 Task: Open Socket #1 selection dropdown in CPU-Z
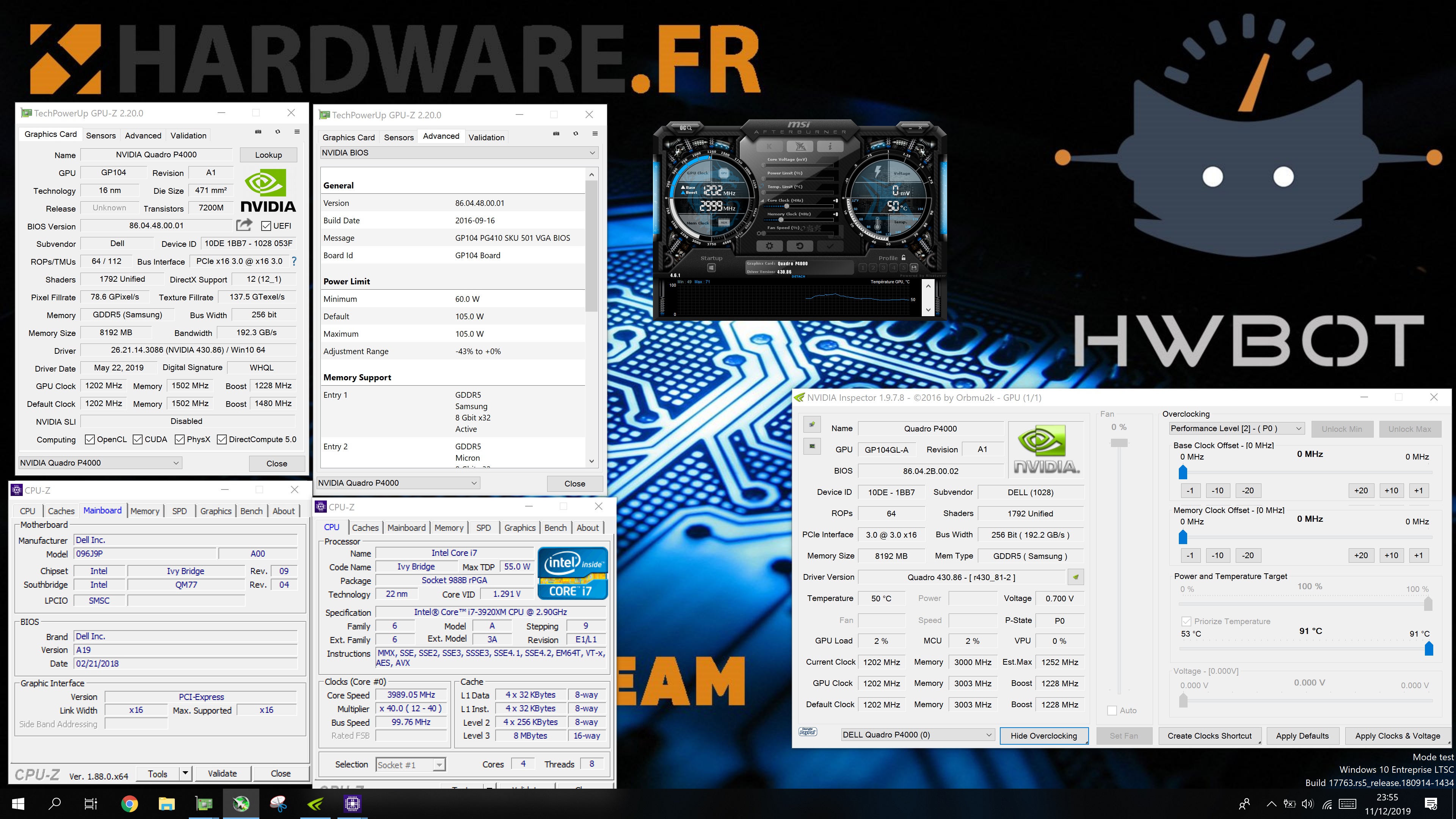pos(411,765)
